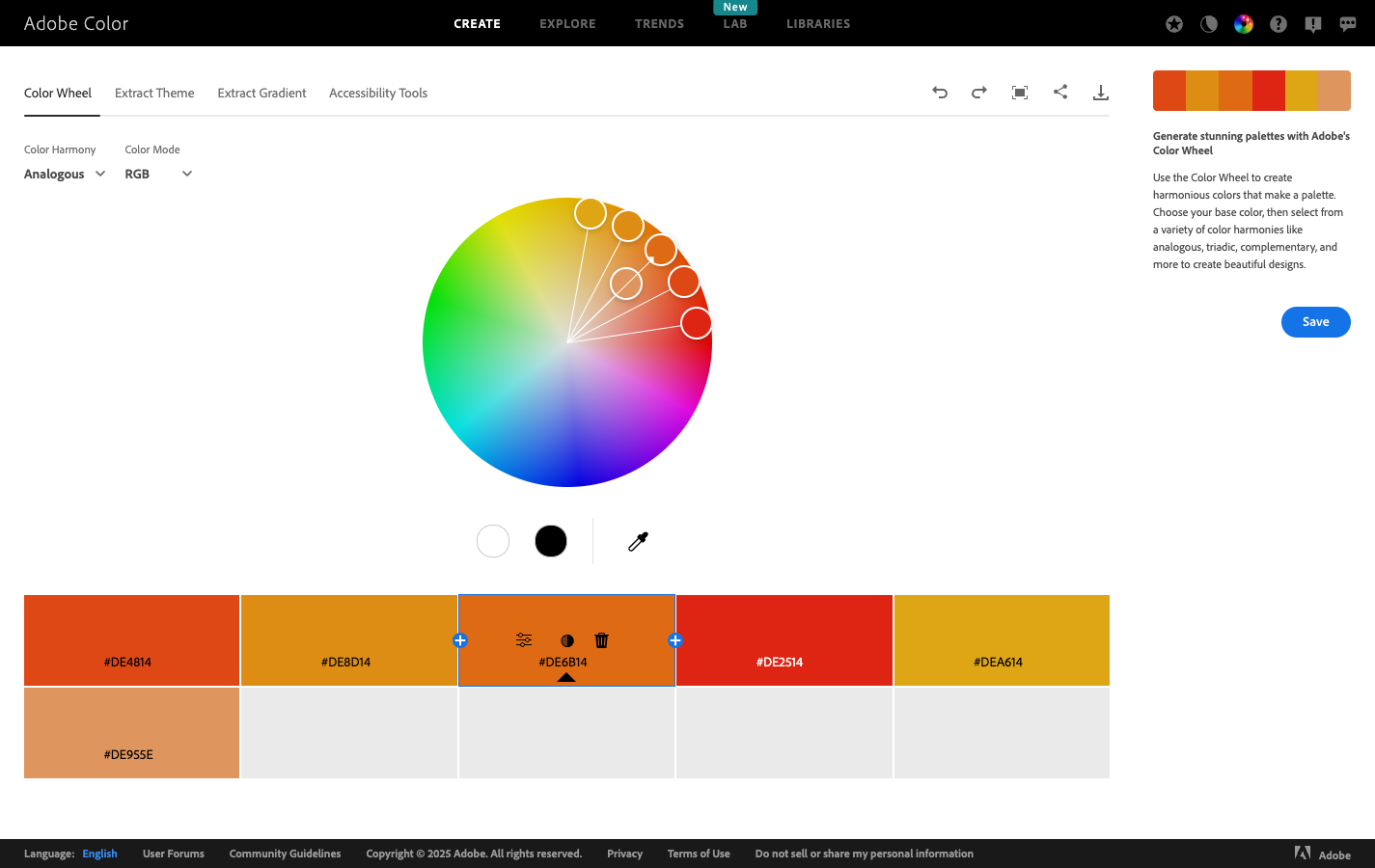Open the EXPLORE section in the top navigation

(567, 23)
